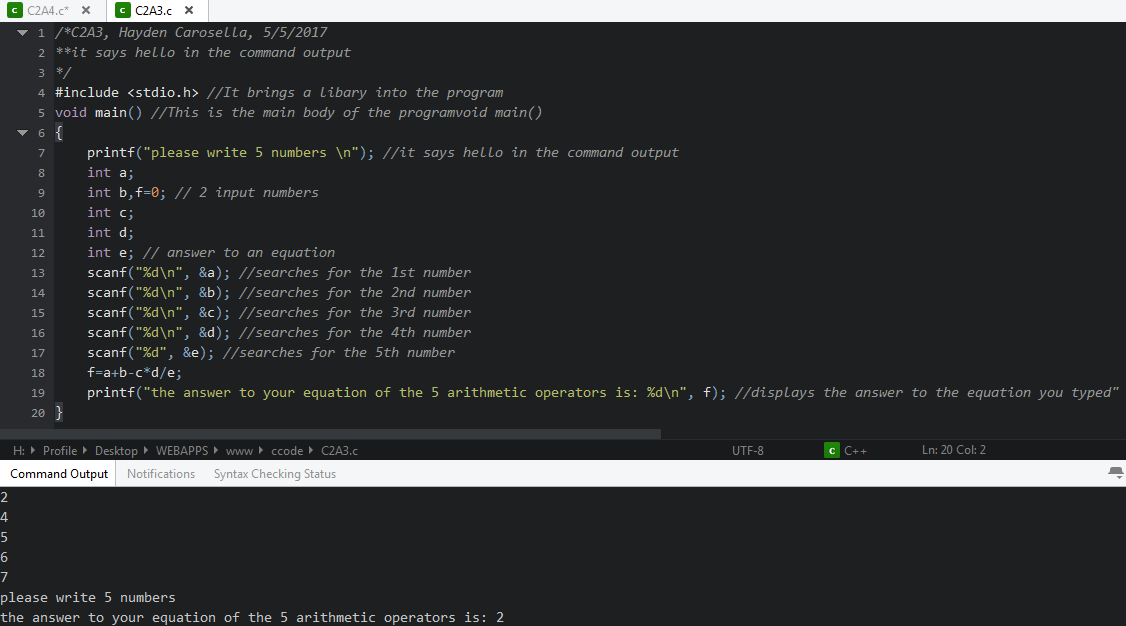Click the breadcrumb arrow after ccode

(x=310, y=451)
